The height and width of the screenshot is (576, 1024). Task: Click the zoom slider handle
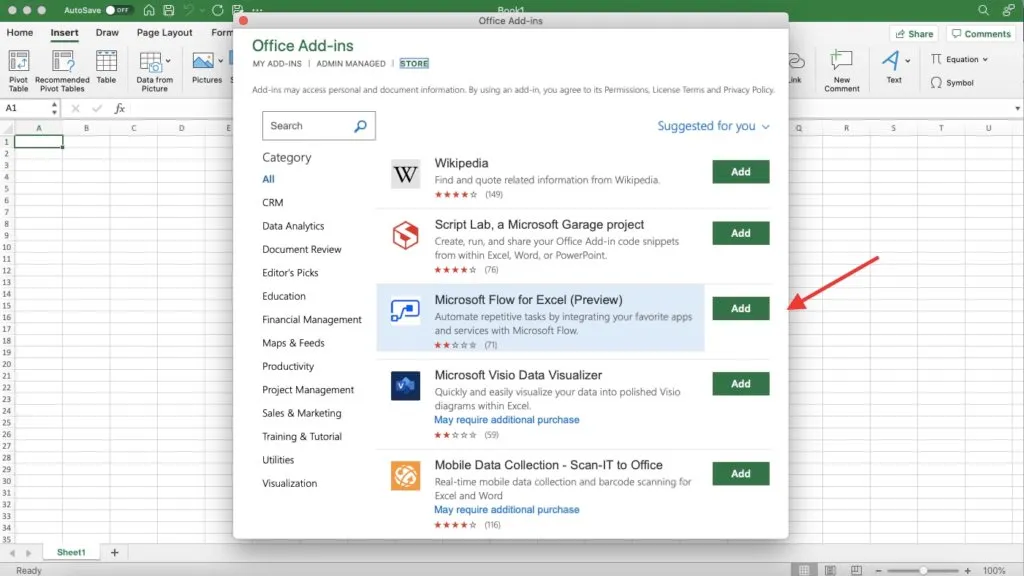(923, 571)
